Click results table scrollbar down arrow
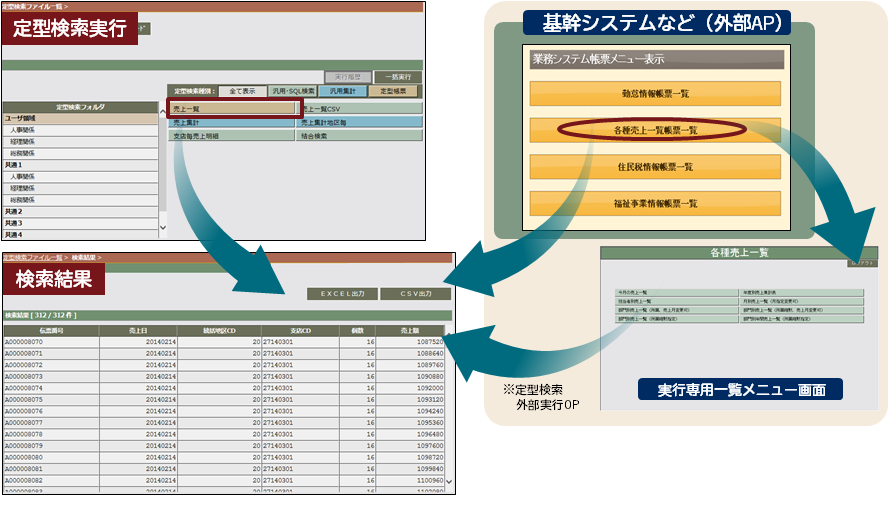This screenshot has width=890, height=511. click(x=449, y=481)
